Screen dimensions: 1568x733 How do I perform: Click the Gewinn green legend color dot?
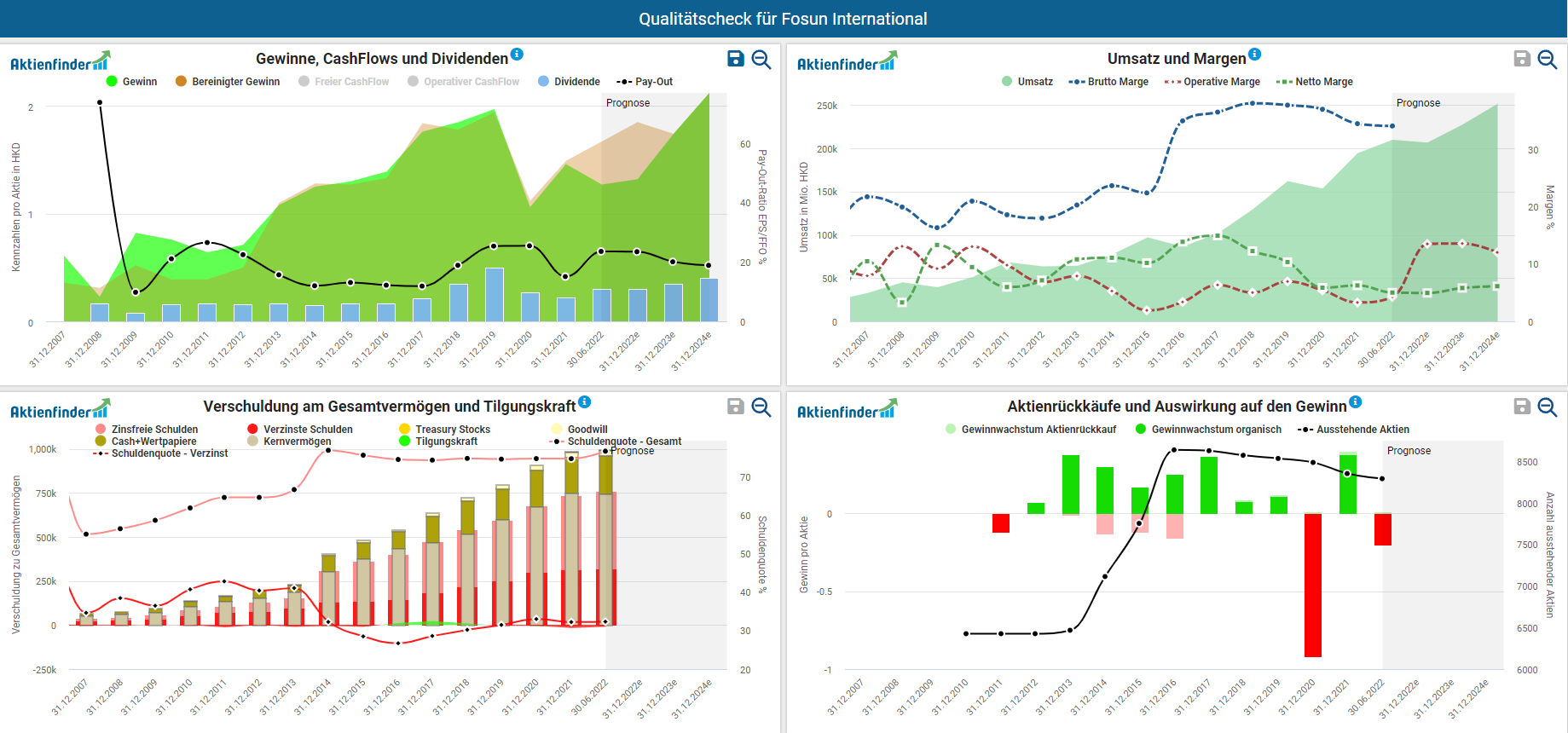(112, 82)
